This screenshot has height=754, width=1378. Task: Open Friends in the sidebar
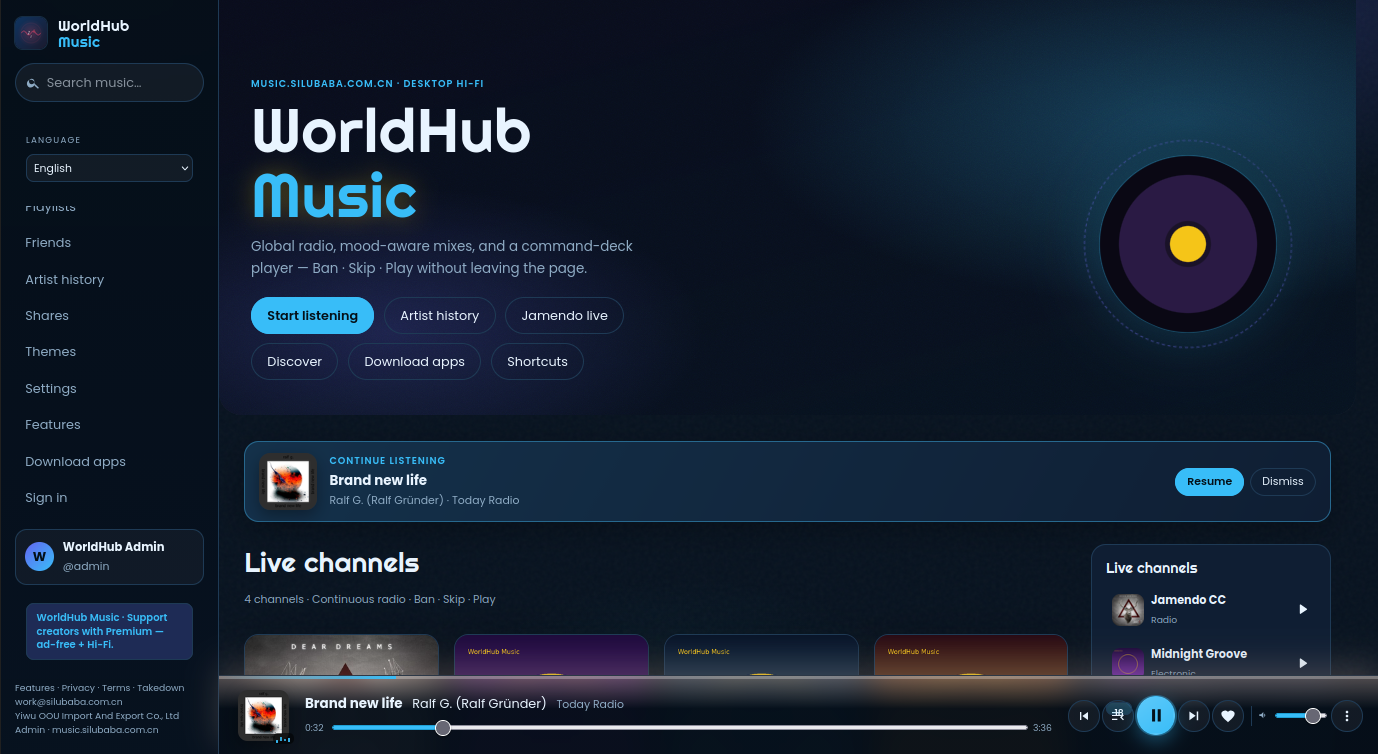tap(48, 242)
